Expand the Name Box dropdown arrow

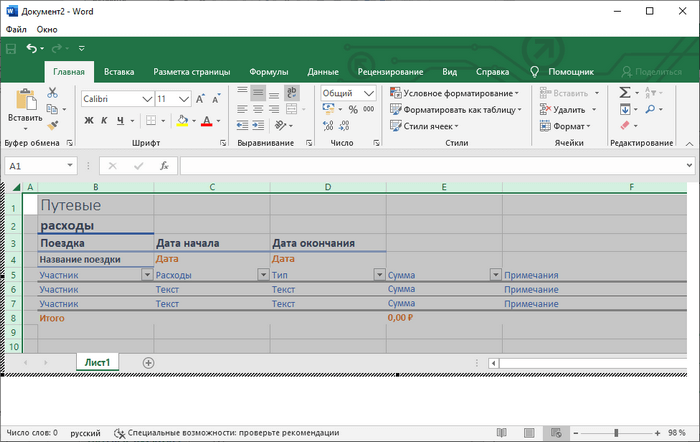coord(70,166)
